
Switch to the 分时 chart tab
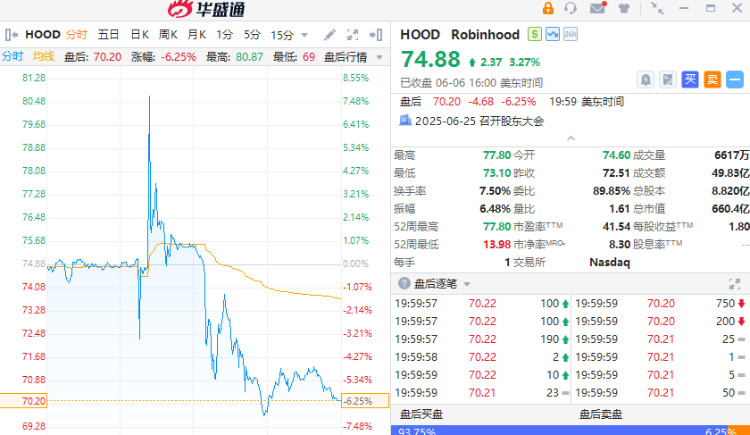pyautogui.click(x=77, y=34)
